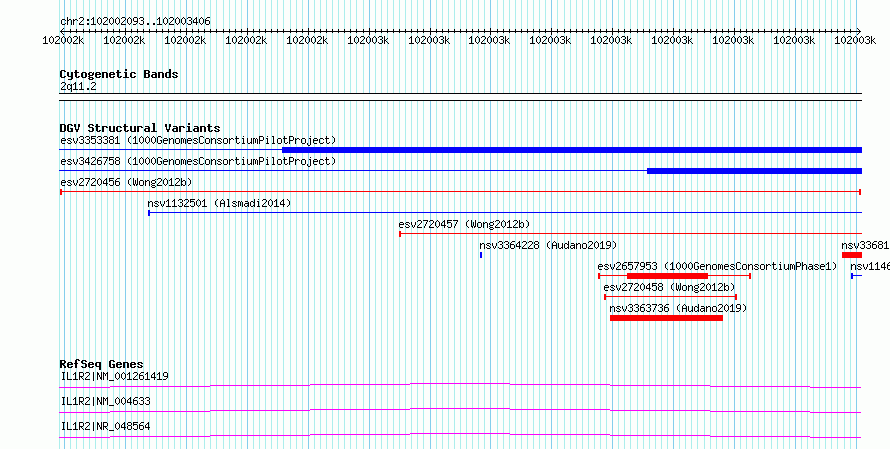
Task: Click the esv2720458 red variant line
Action: (670, 297)
